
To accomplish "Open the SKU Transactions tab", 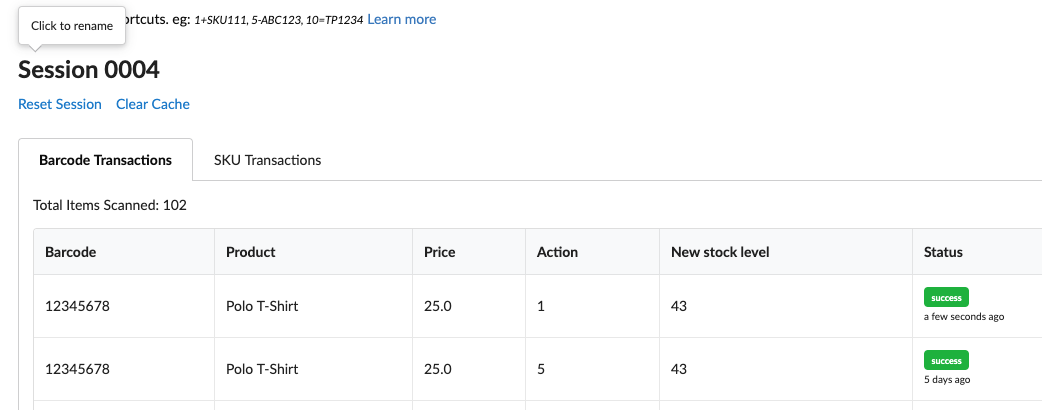I will point(267,160).
